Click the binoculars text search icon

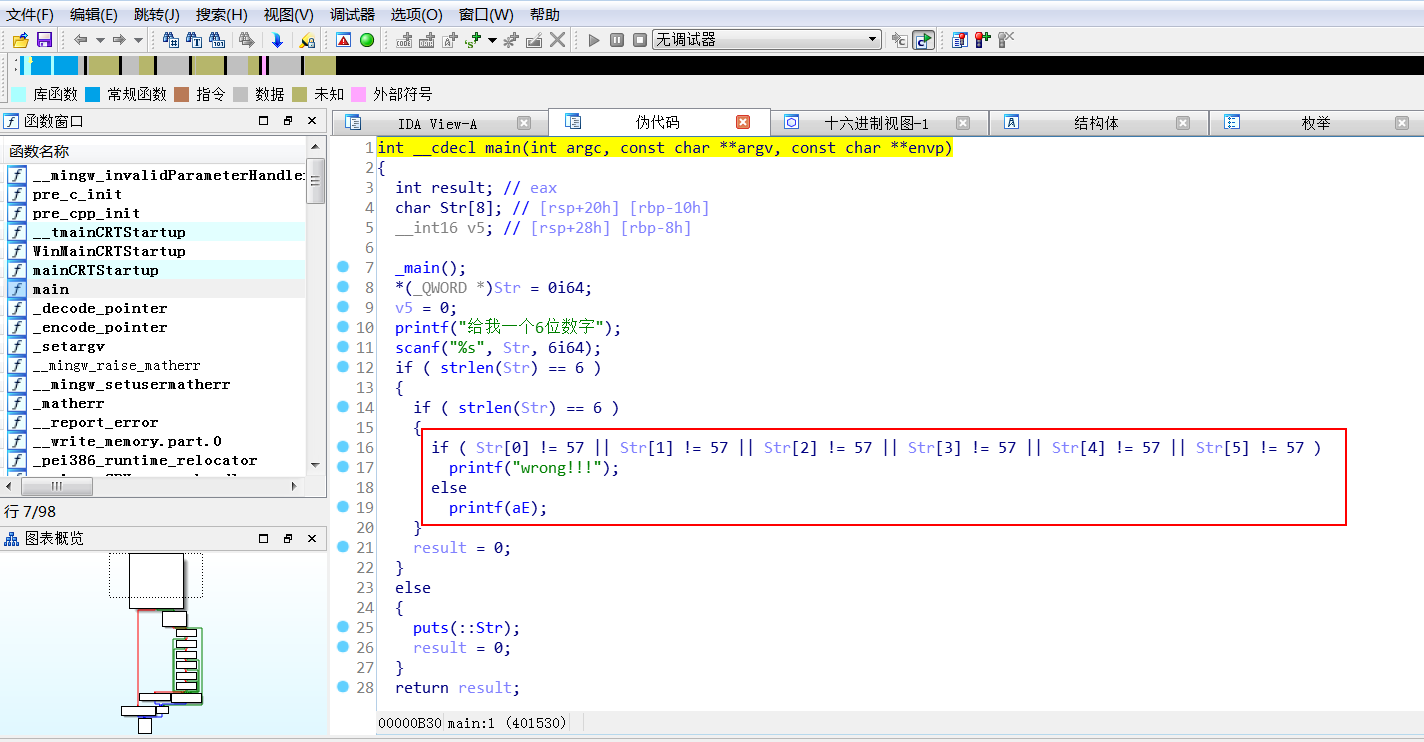tap(171, 40)
